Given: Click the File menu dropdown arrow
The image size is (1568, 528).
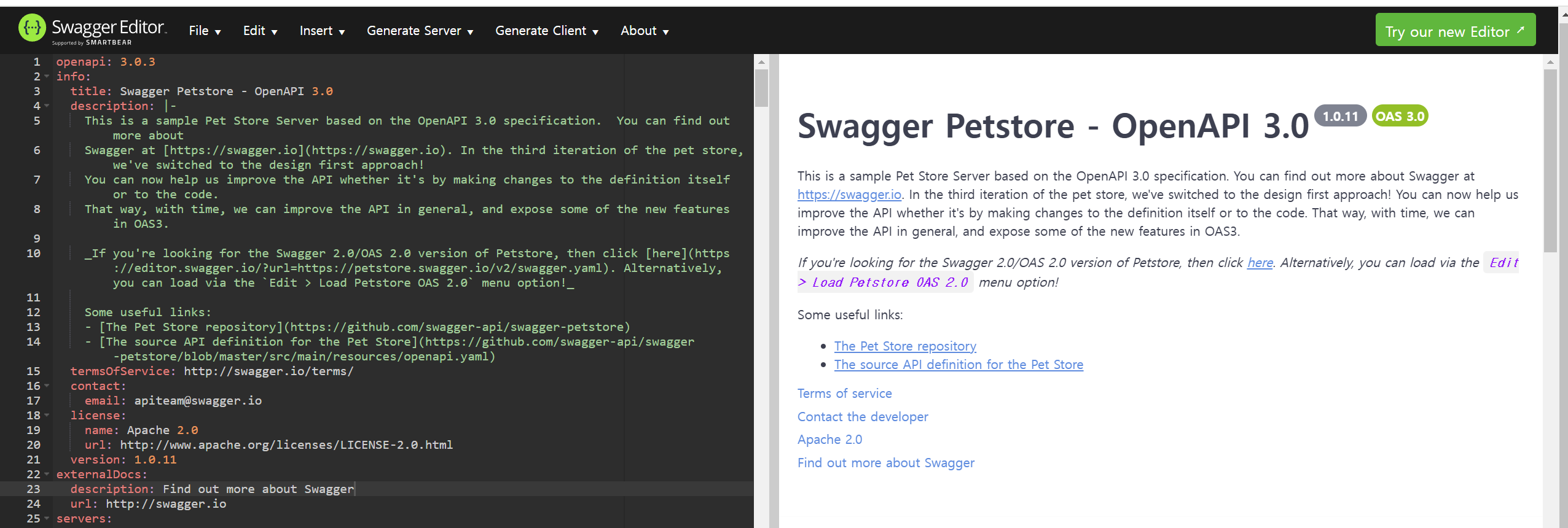Looking at the screenshot, I should (218, 32).
